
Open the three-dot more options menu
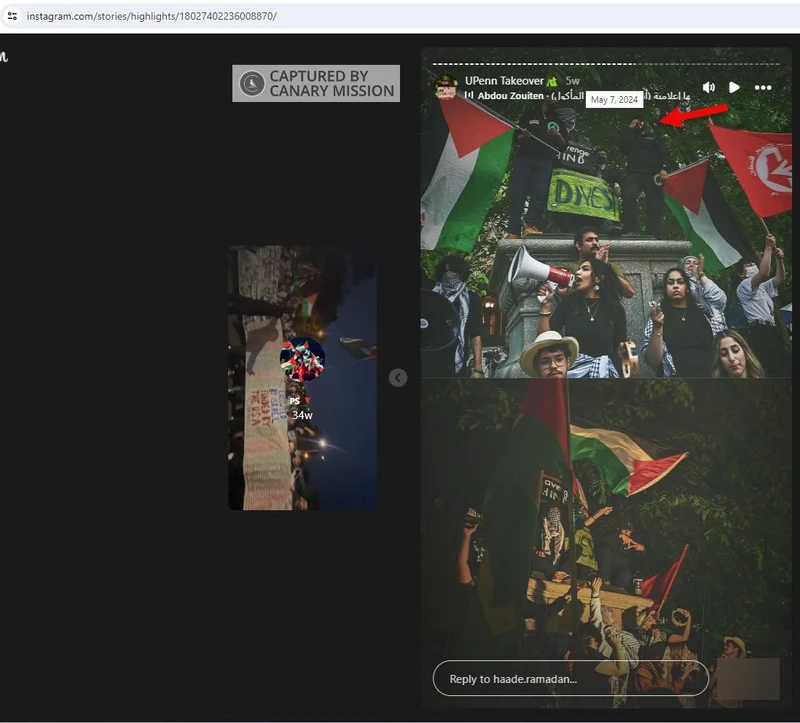point(763,88)
